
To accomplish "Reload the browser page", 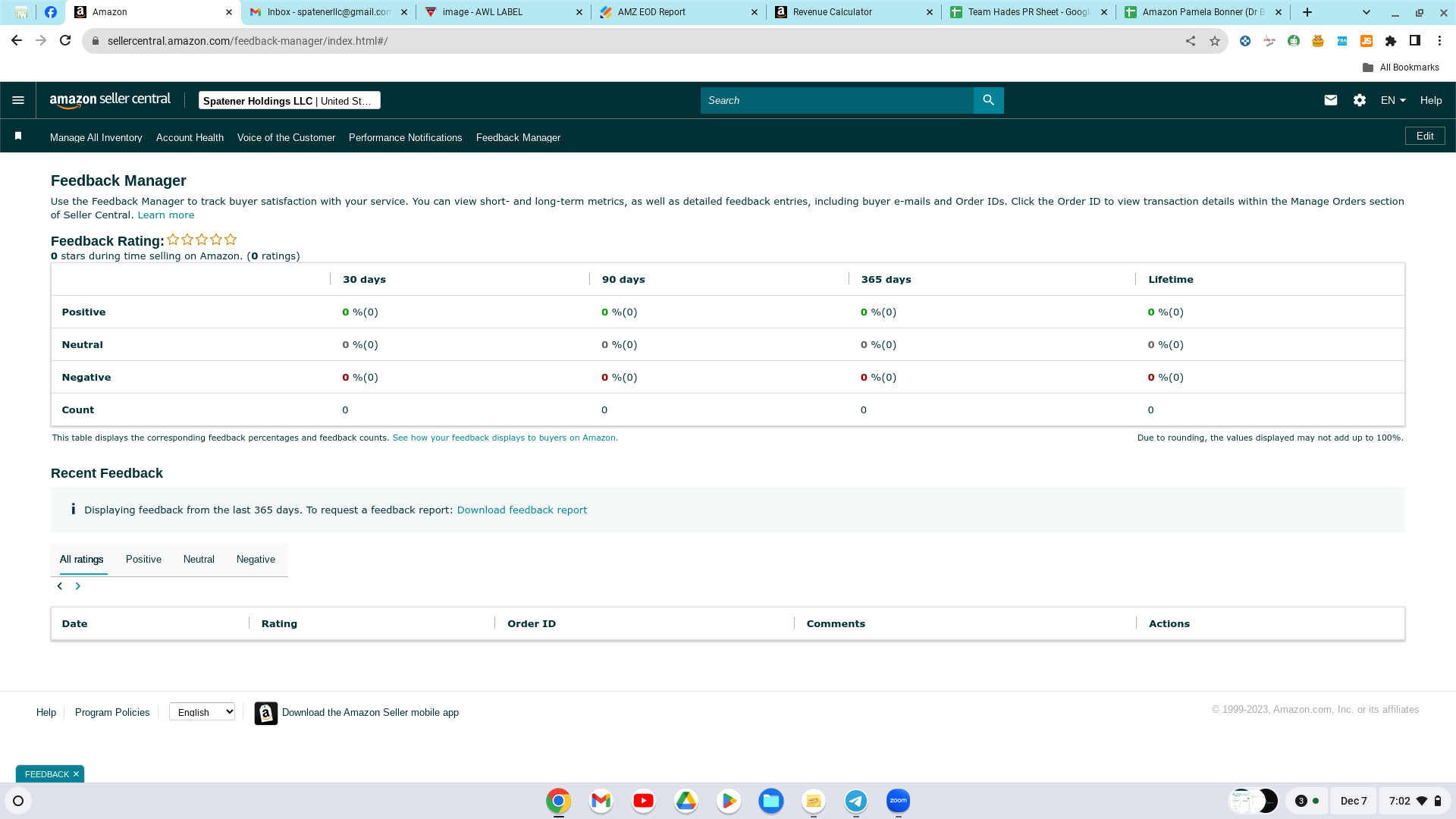I will point(65,41).
